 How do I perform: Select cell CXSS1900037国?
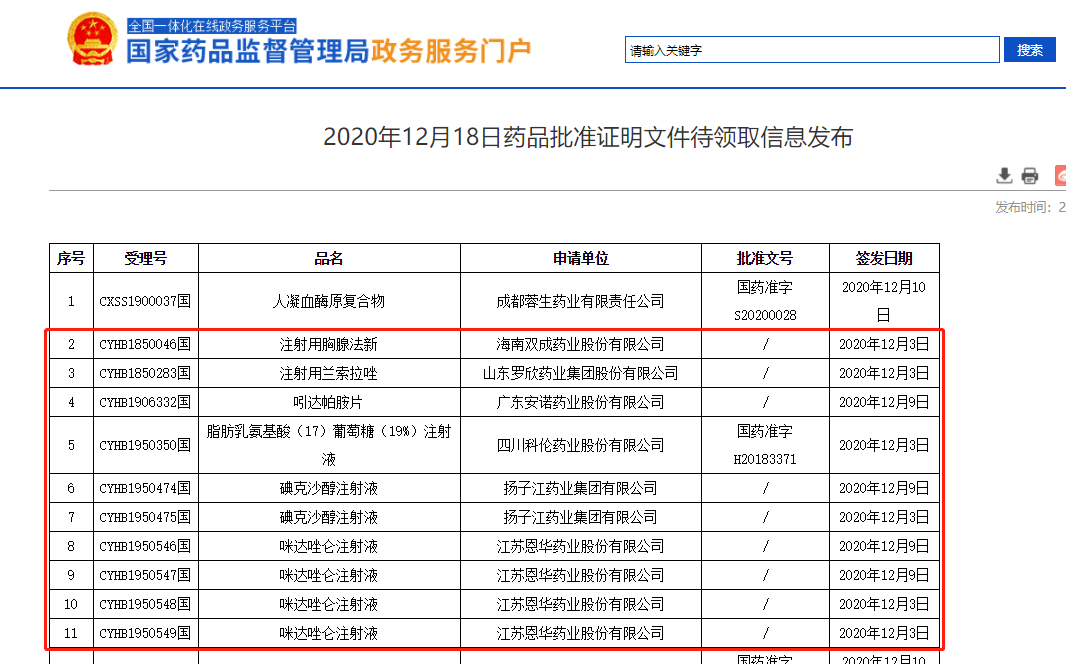pos(145,301)
